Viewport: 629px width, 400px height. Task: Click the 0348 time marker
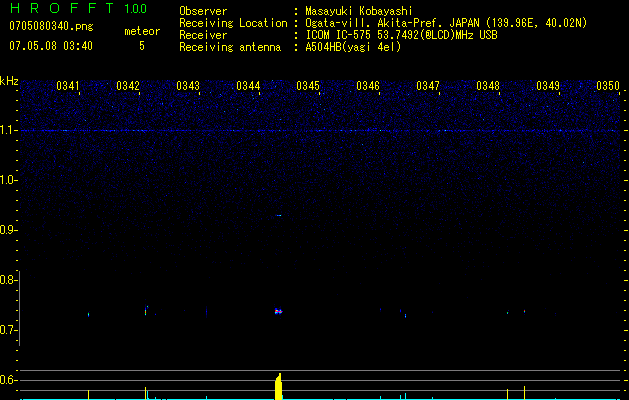click(x=488, y=85)
